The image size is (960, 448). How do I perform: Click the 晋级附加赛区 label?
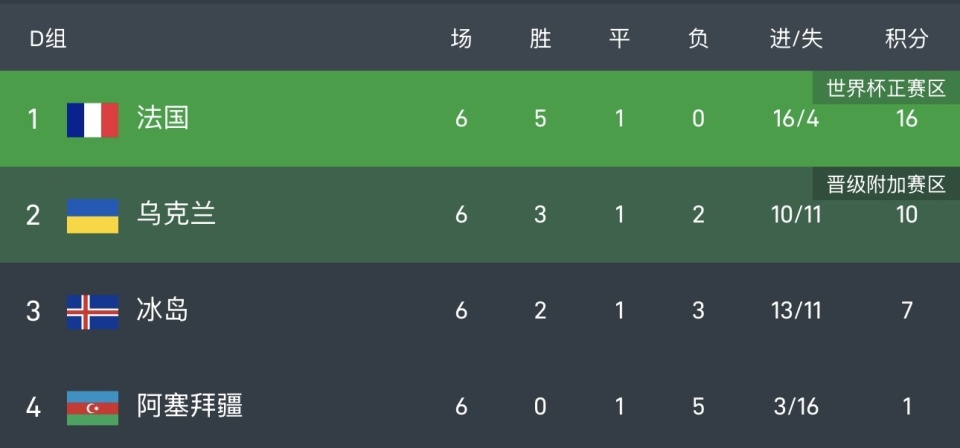point(885,184)
